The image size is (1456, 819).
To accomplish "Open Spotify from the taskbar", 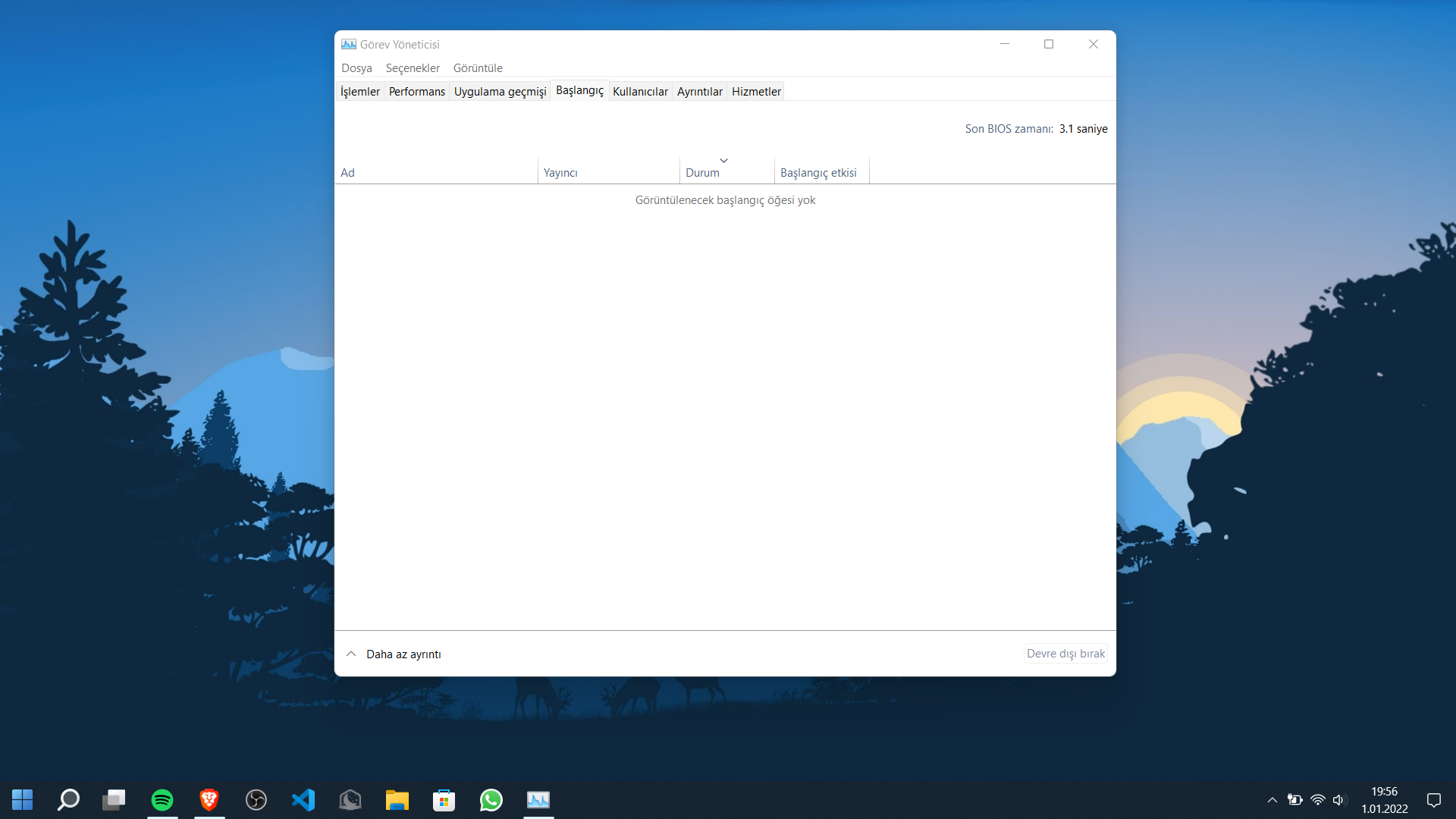I will point(162,799).
